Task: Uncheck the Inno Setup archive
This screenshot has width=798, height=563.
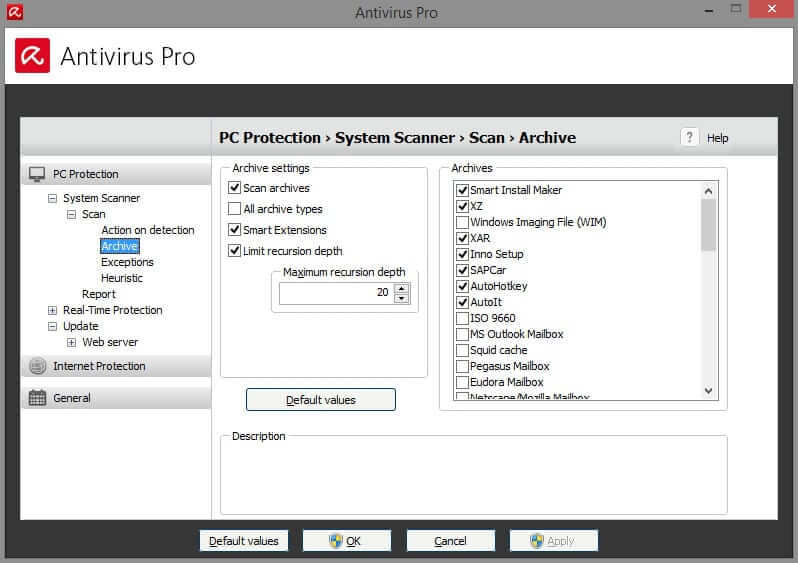Action: click(462, 254)
